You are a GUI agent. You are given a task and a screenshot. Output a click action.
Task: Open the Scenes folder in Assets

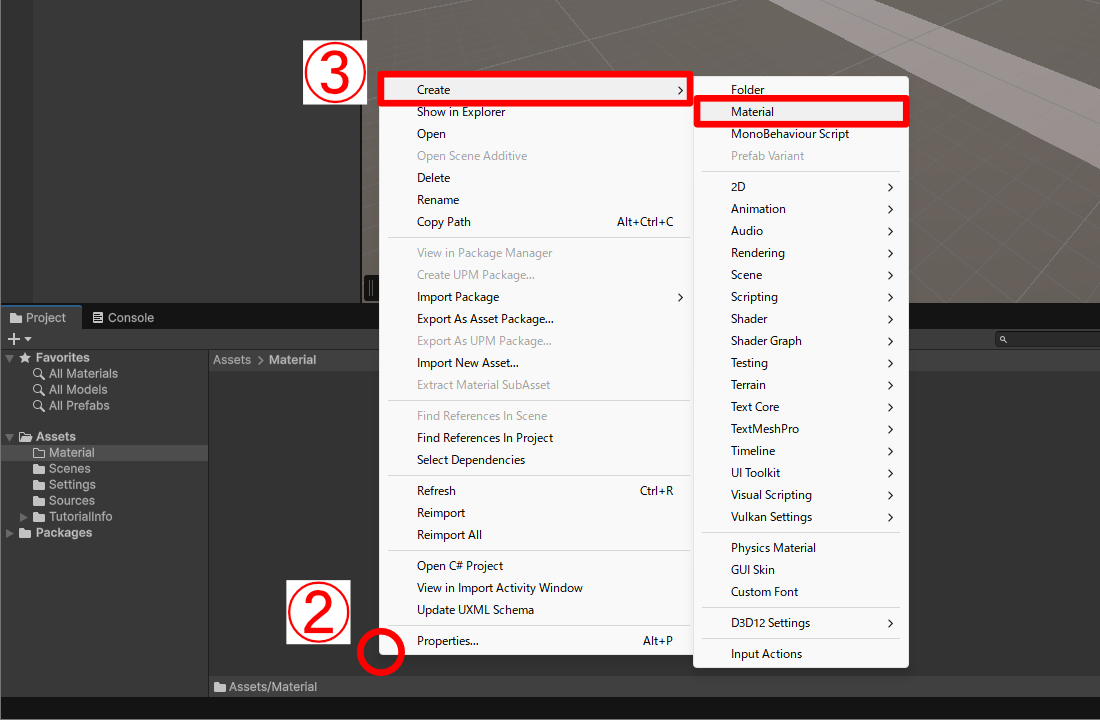click(x=69, y=469)
